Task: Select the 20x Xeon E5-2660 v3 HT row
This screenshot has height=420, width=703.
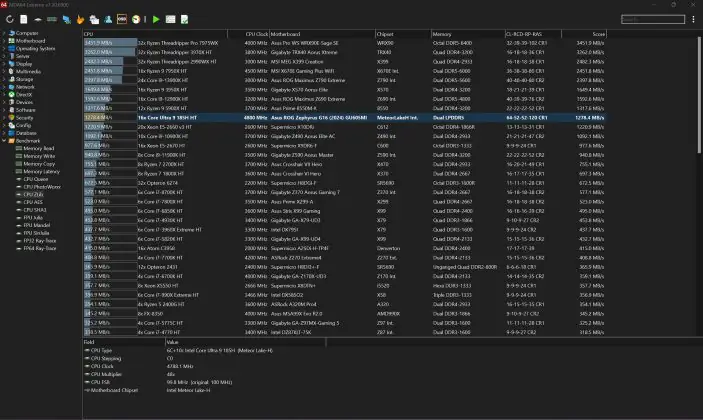Action: coord(344,127)
